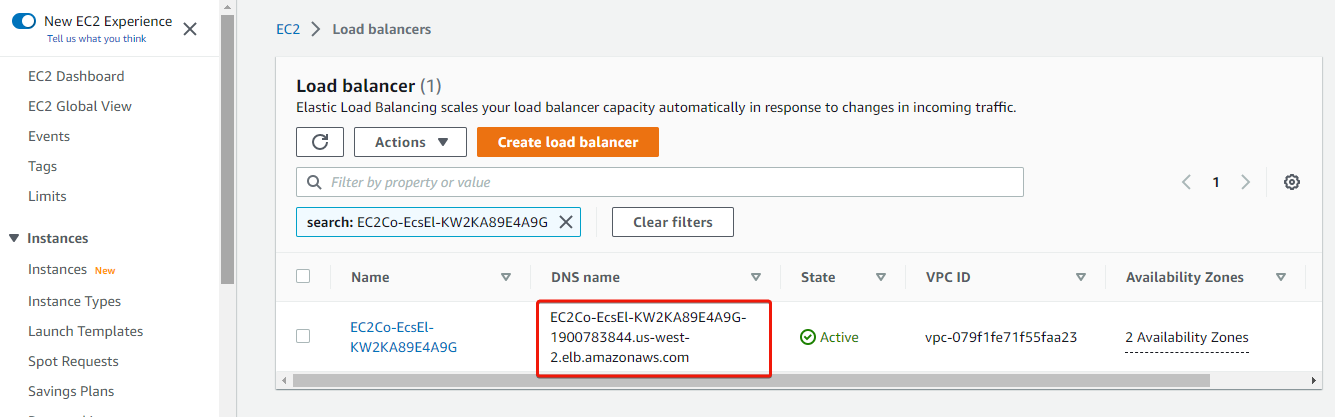Viewport: 1335px width, 417px height.
Task: Click the horizontal table scrollbar
Action: pyautogui.click(x=750, y=380)
